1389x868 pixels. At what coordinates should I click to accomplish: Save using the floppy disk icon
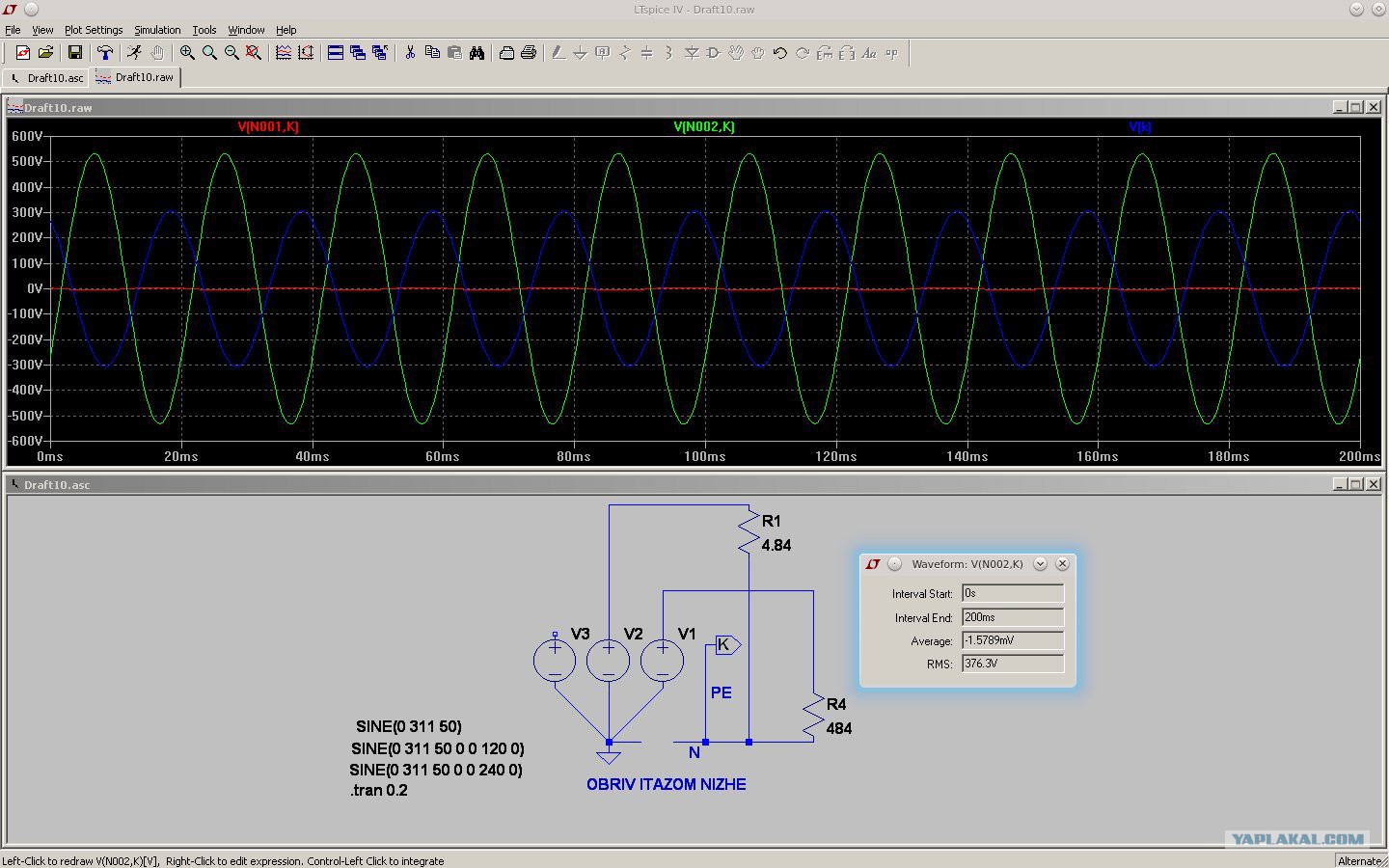coord(75,53)
